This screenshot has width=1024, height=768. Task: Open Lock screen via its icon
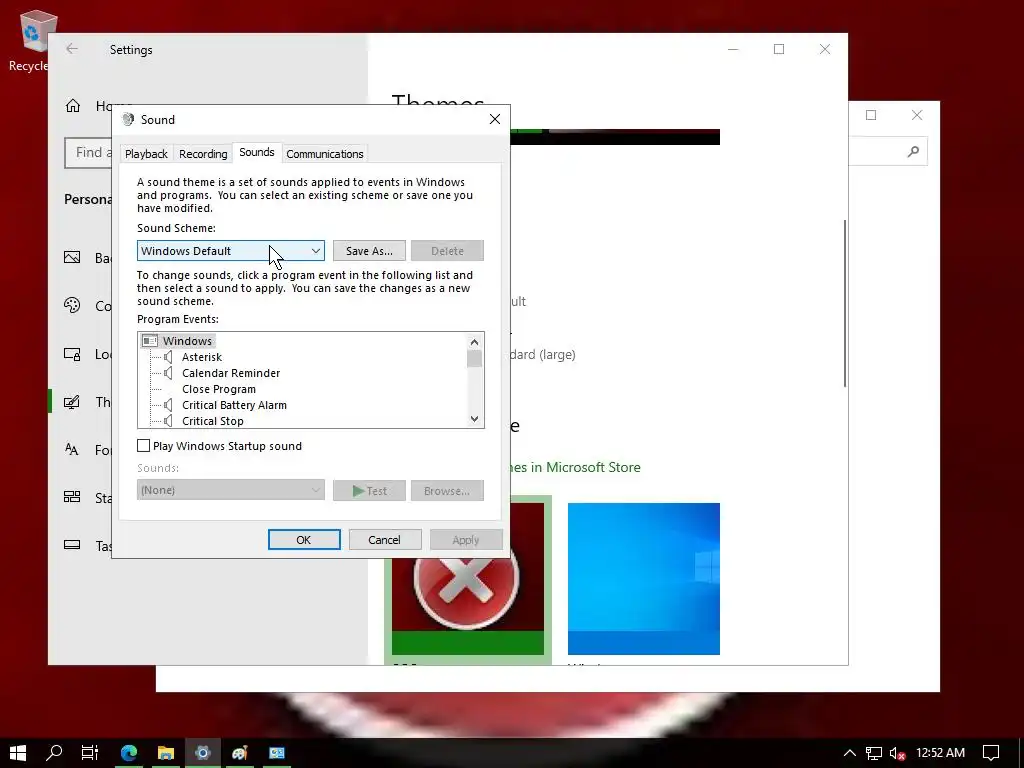[x=72, y=354]
